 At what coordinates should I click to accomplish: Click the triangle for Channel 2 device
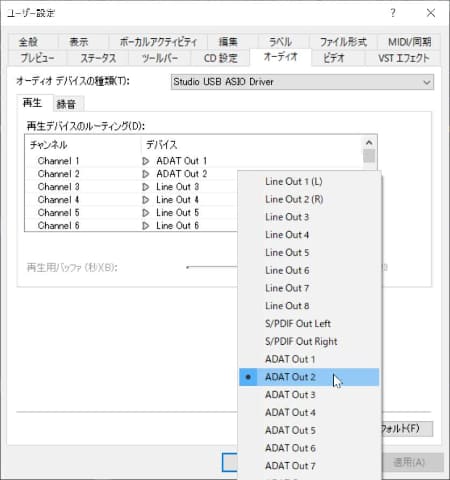[x=146, y=174]
